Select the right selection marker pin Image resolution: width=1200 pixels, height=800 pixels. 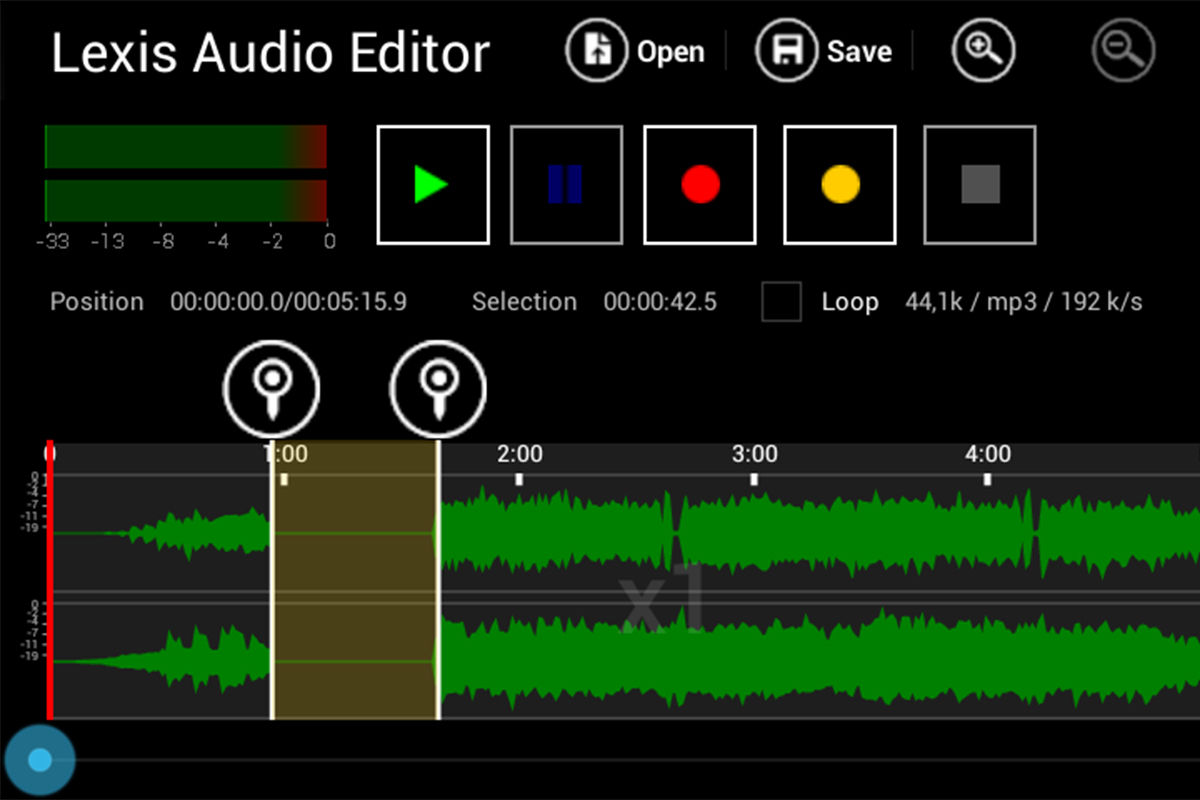pos(438,387)
